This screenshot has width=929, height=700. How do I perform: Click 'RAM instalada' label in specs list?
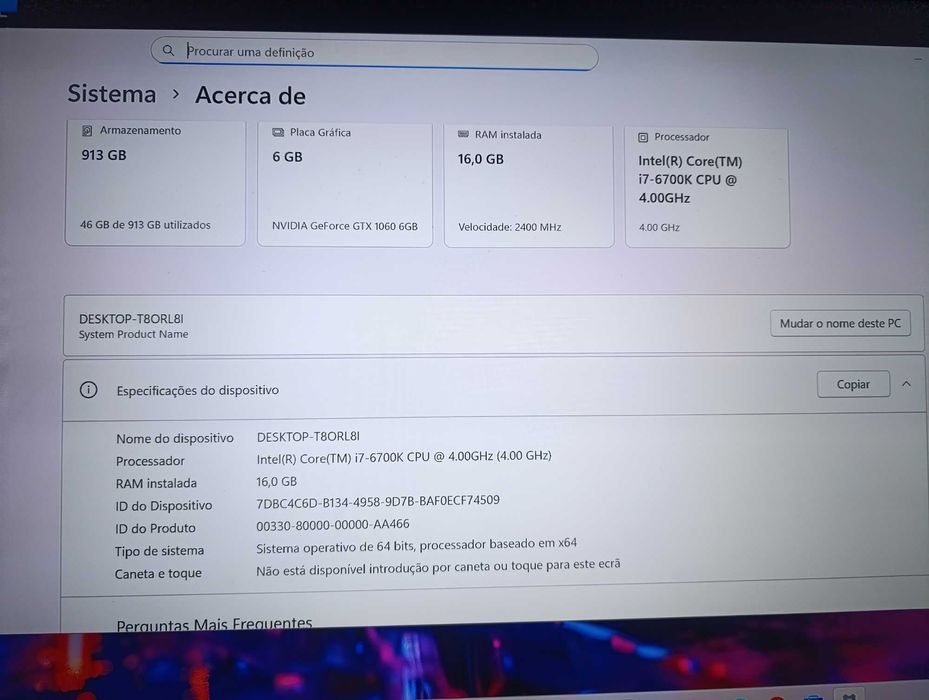click(x=156, y=484)
